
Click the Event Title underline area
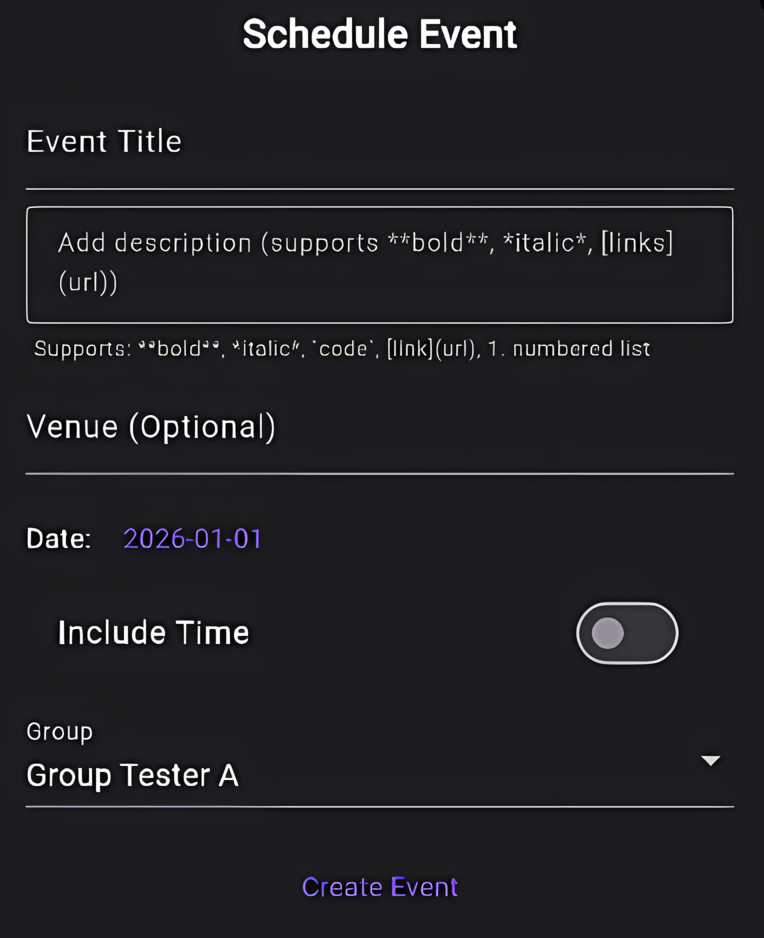pos(380,188)
